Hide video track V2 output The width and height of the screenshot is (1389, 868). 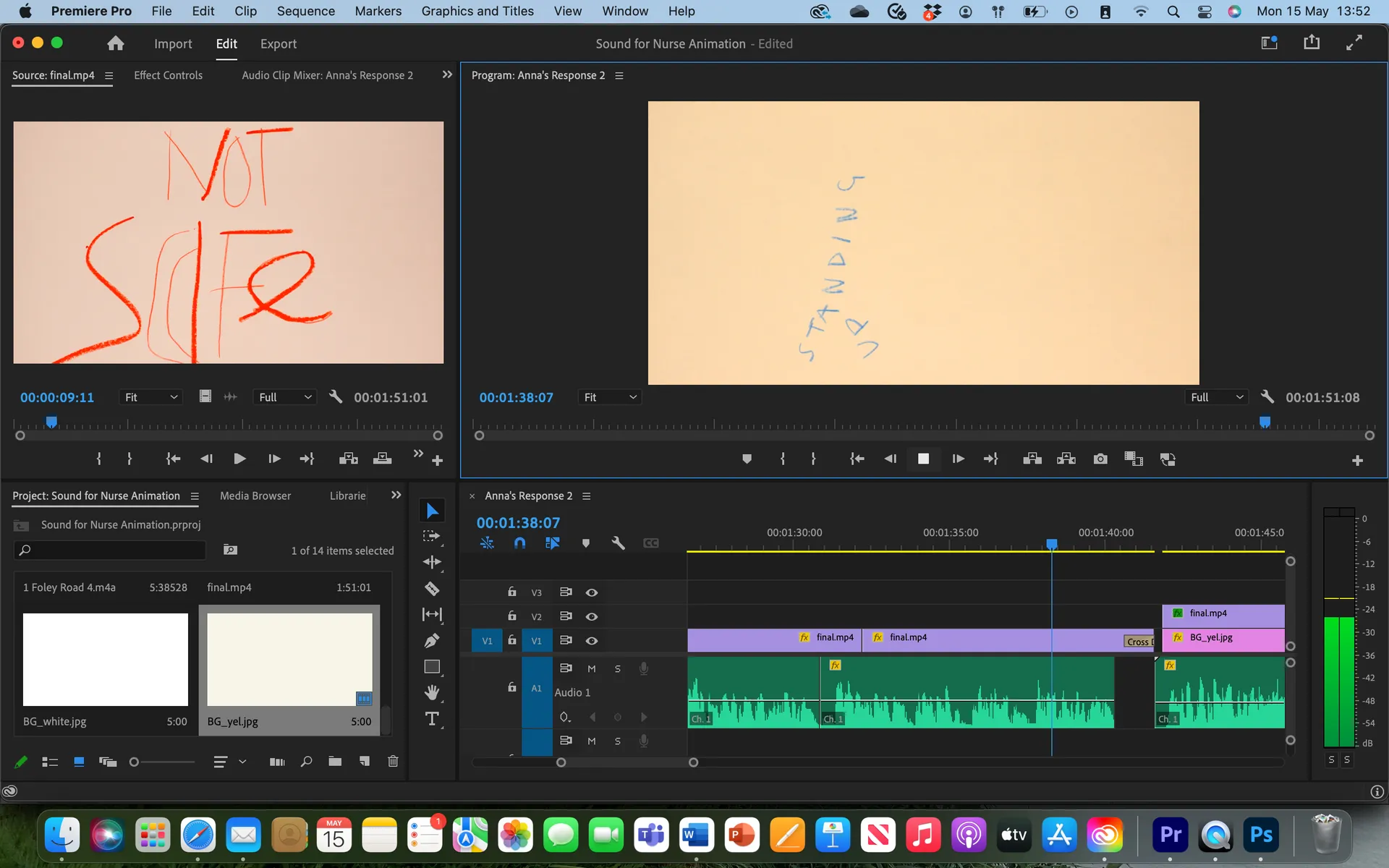(592, 617)
